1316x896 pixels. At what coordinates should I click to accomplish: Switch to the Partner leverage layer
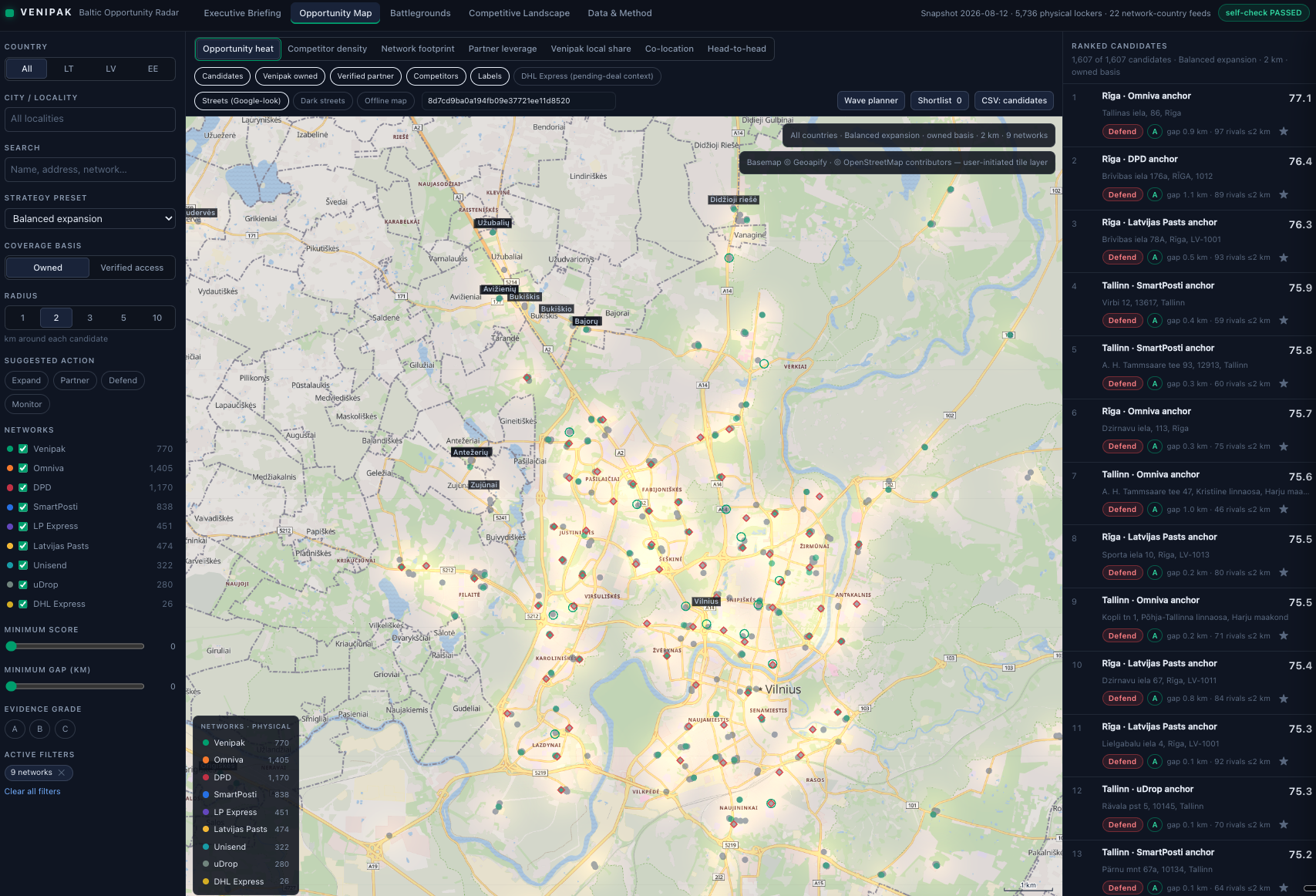point(503,49)
